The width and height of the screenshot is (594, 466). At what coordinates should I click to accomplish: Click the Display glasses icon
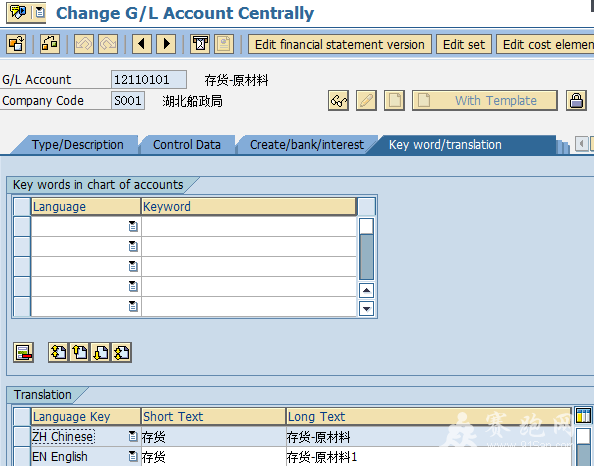coord(338,100)
